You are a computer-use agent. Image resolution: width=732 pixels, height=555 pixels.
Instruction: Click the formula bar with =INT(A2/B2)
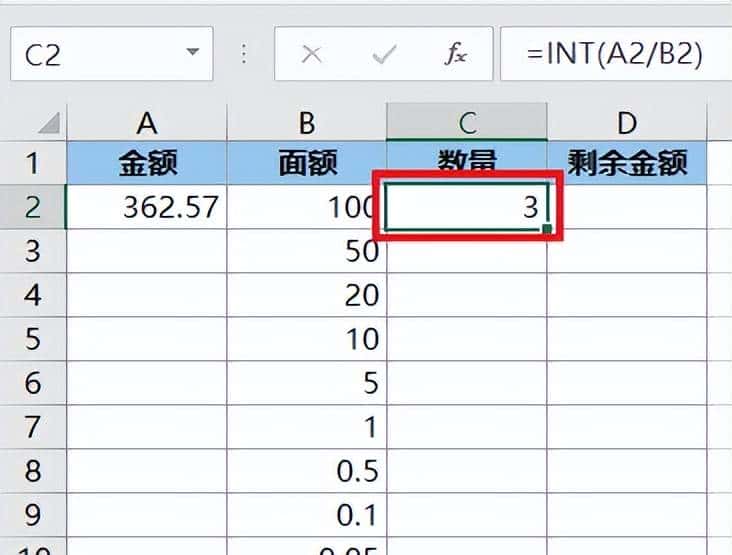click(616, 54)
